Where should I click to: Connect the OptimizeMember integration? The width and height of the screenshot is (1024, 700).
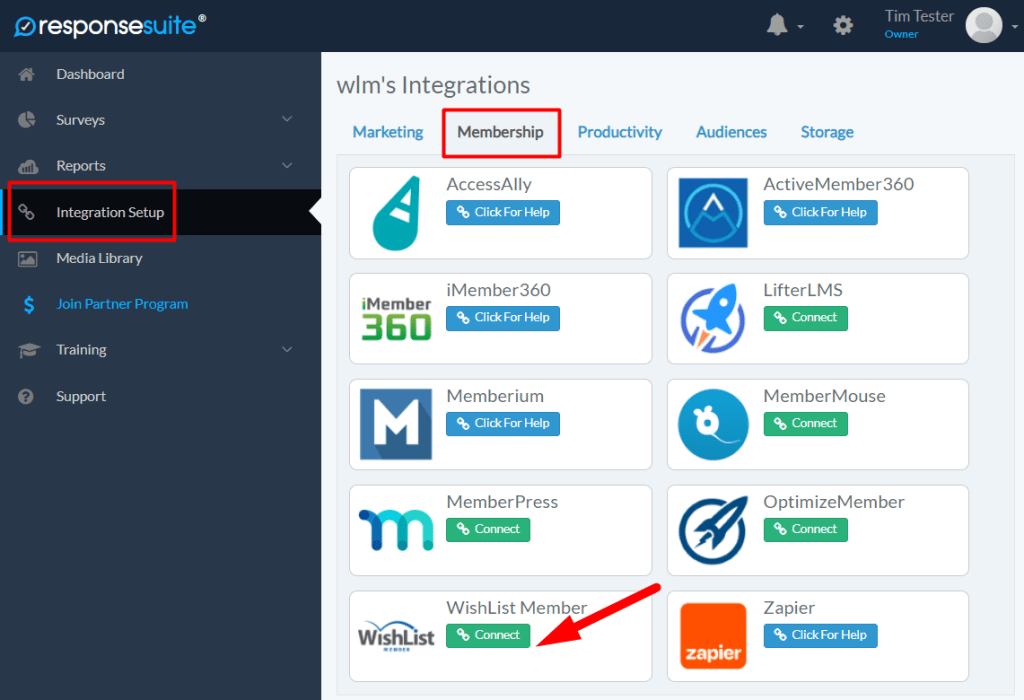point(805,530)
